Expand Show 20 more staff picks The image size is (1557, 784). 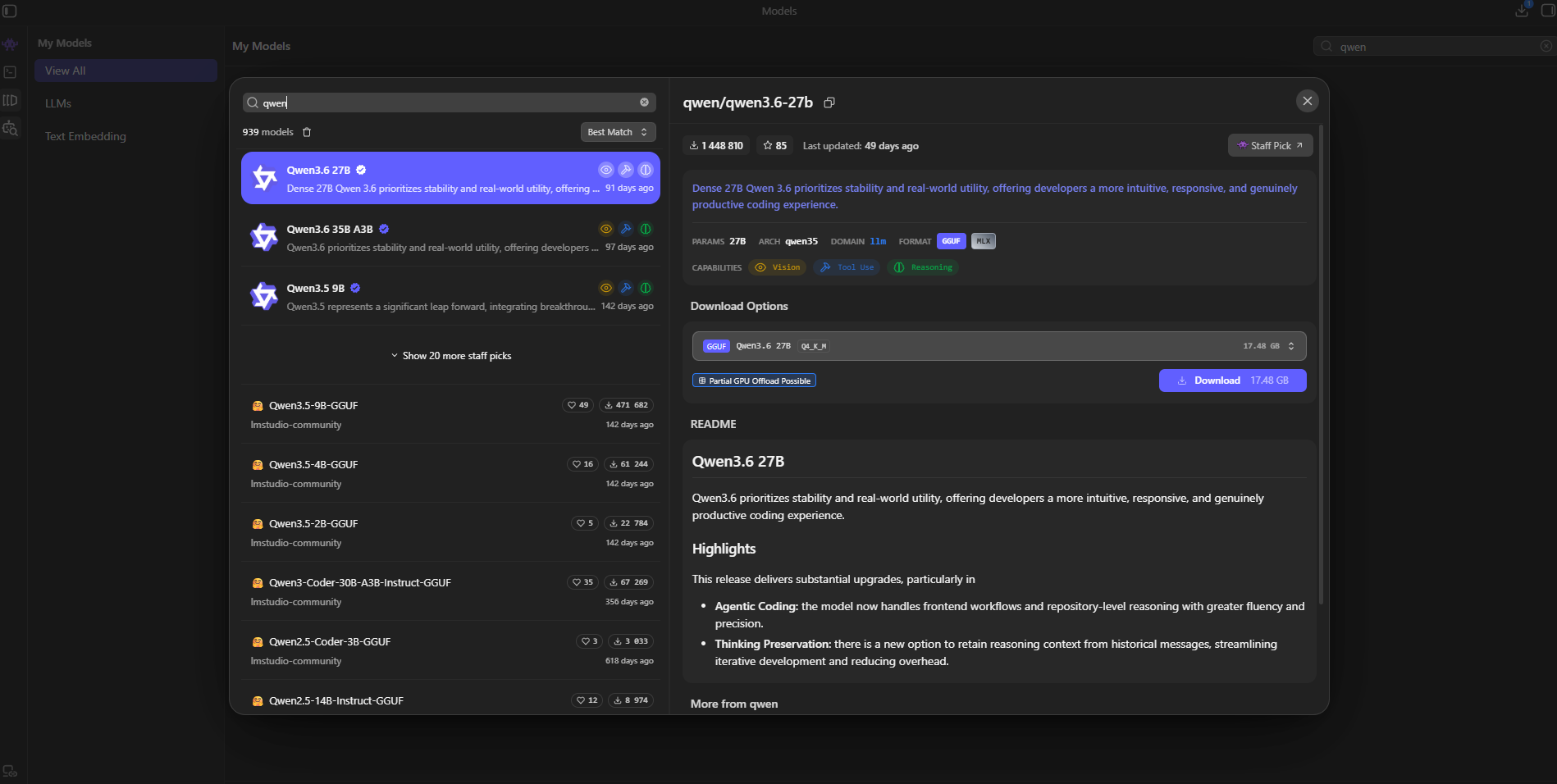coord(451,356)
